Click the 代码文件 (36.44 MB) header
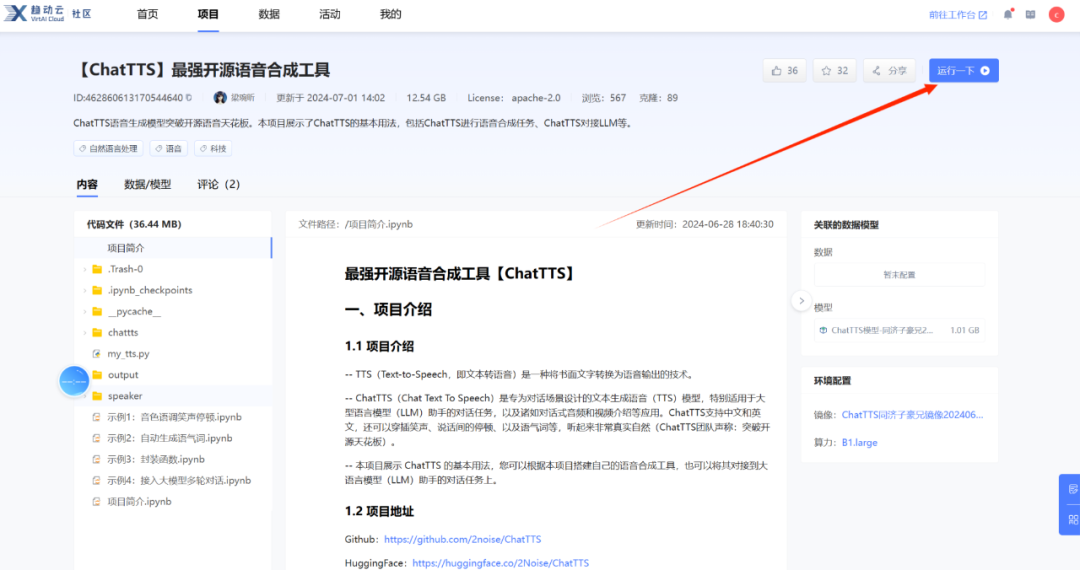 (x=134, y=224)
